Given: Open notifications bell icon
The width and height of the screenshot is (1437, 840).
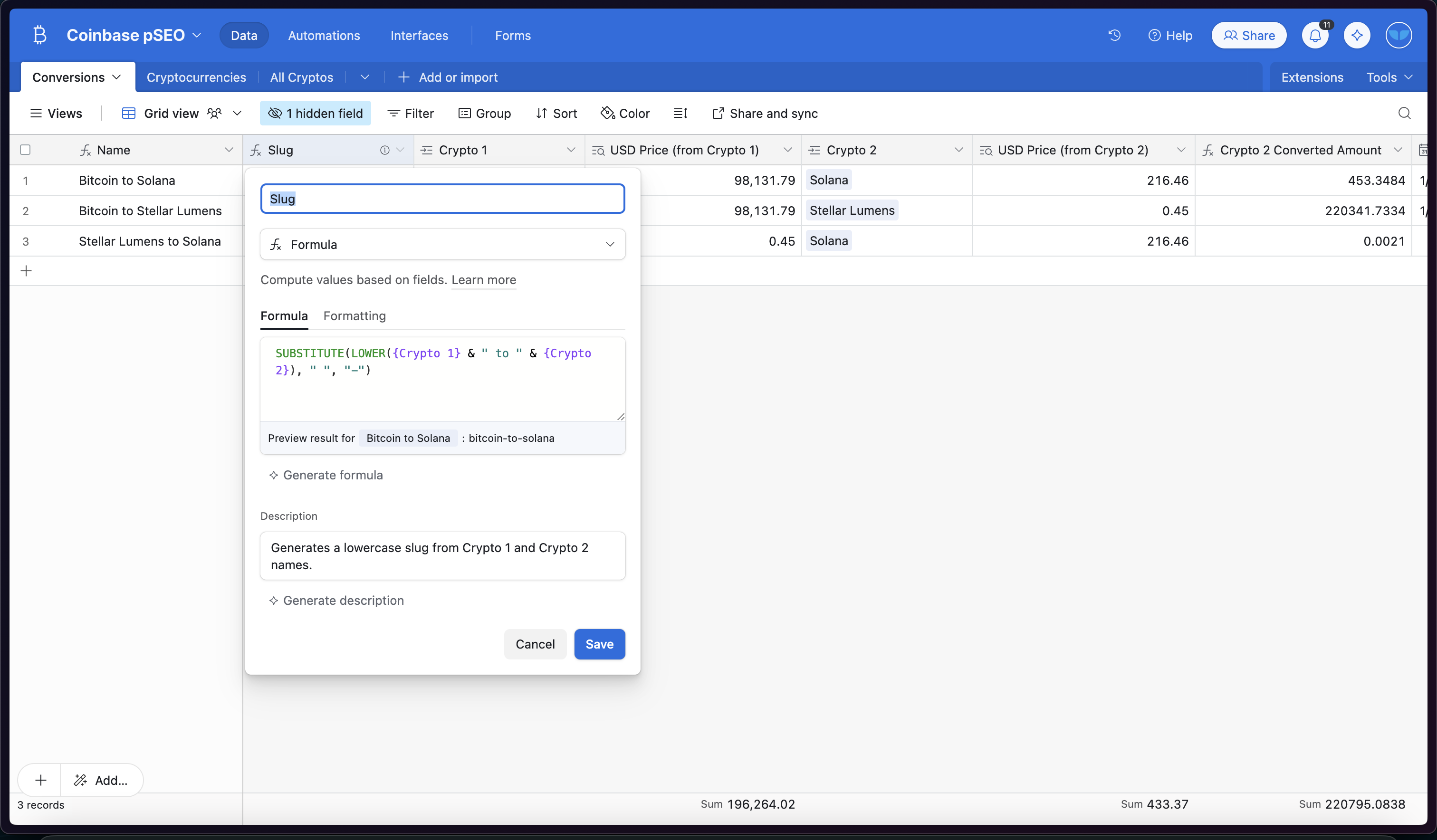Looking at the screenshot, I should 1315,35.
